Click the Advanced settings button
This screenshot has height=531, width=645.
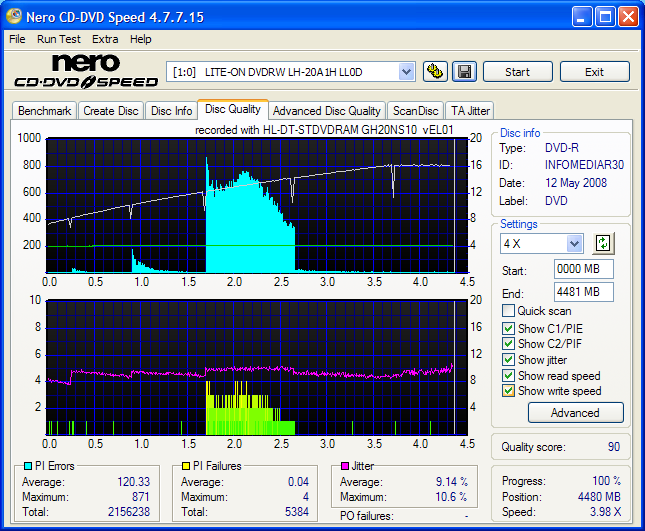click(575, 413)
